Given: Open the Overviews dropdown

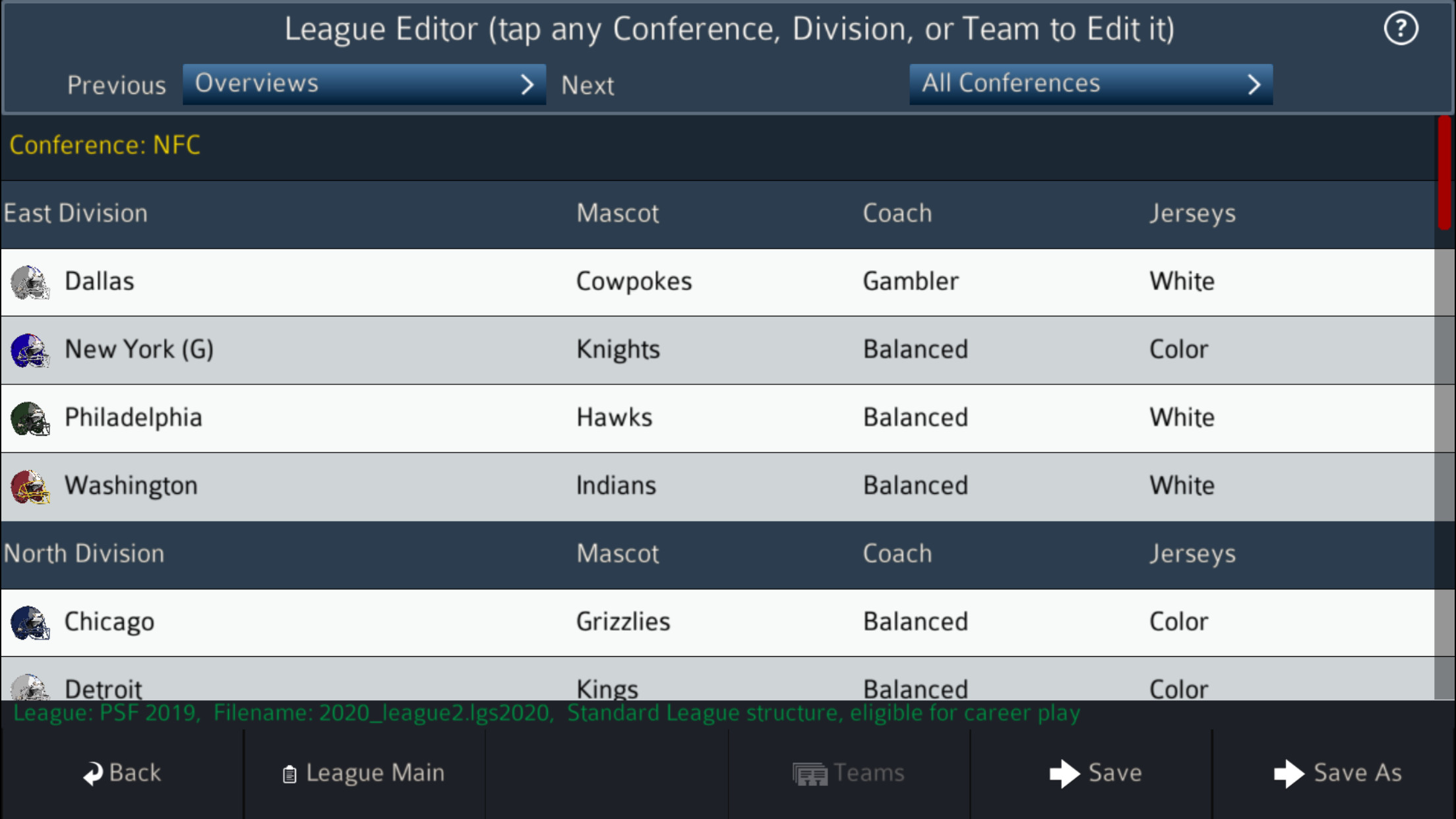Looking at the screenshot, I should [x=364, y=84].
